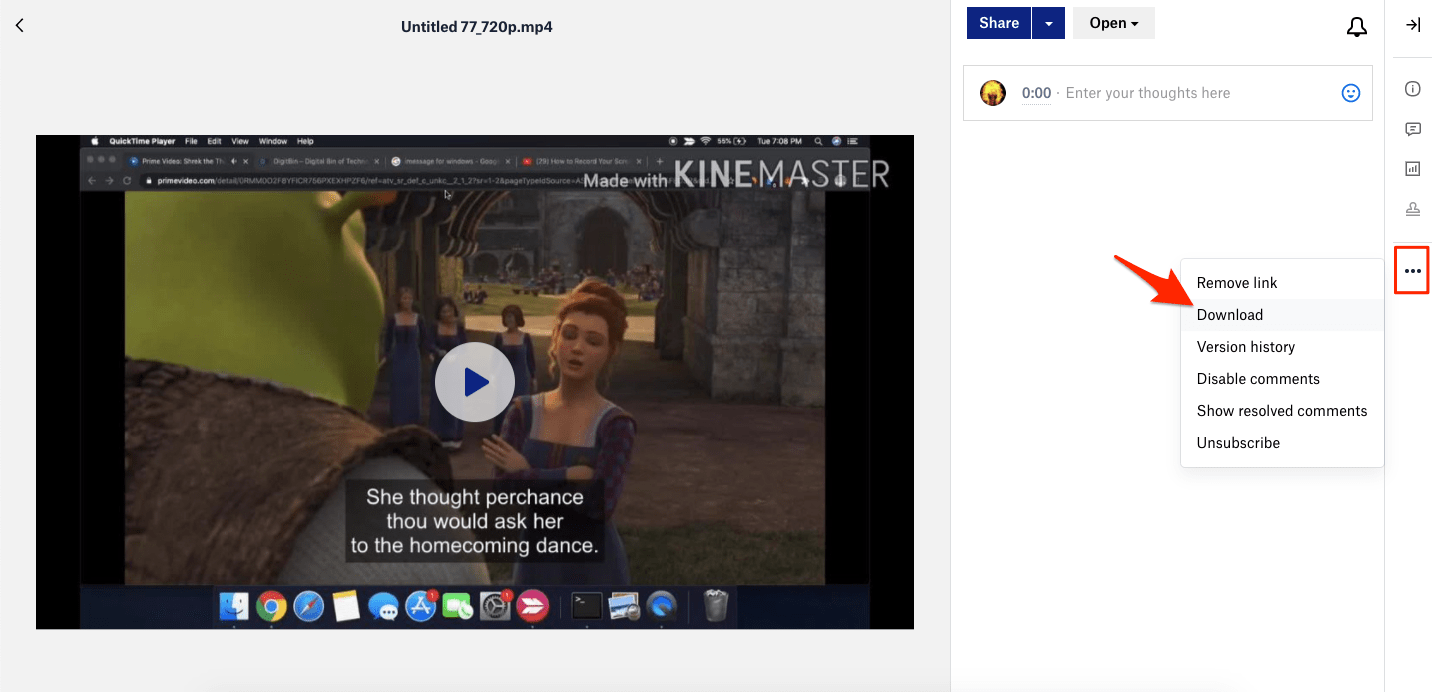This screenshot has width=1437, height=692.
Task: Select Show resolved comments option
Action: pos(1282,411)
